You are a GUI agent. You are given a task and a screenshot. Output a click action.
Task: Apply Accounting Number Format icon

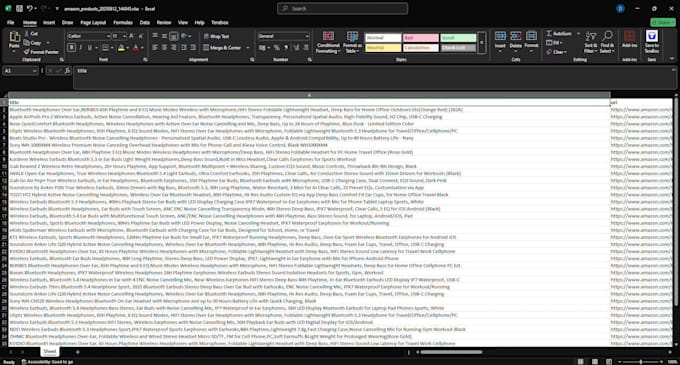coord(262,48)
